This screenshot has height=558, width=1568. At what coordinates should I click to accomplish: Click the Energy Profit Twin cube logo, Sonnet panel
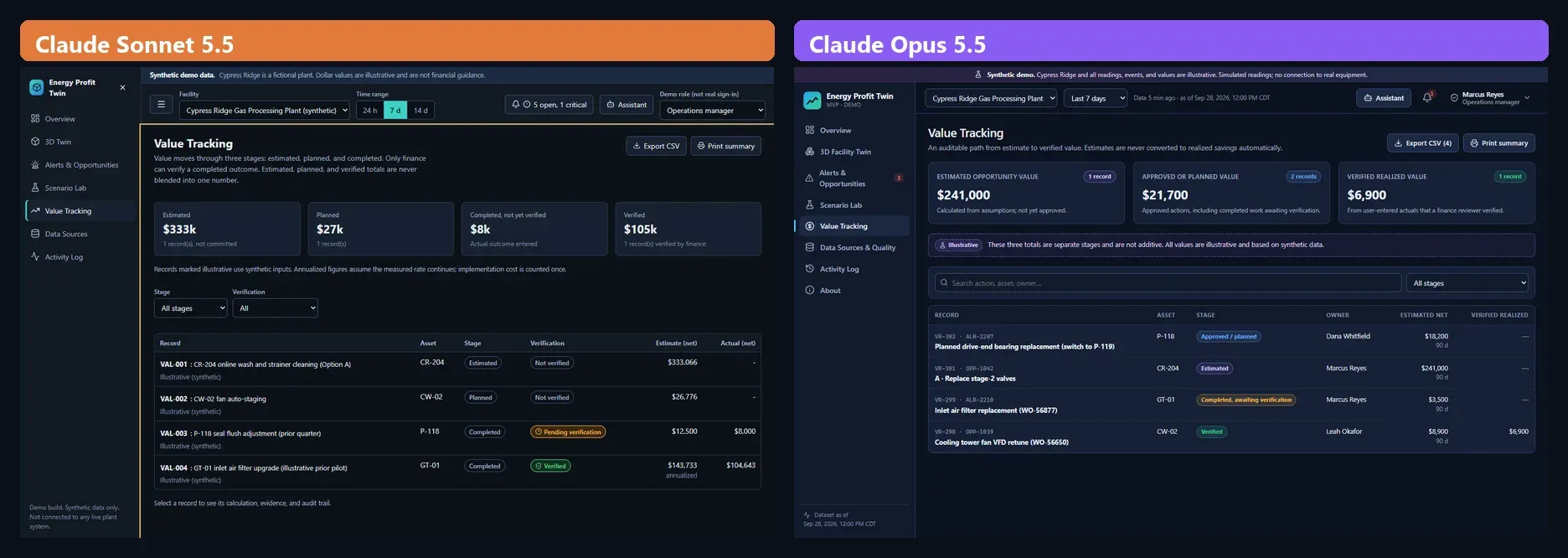pos(36,87)
